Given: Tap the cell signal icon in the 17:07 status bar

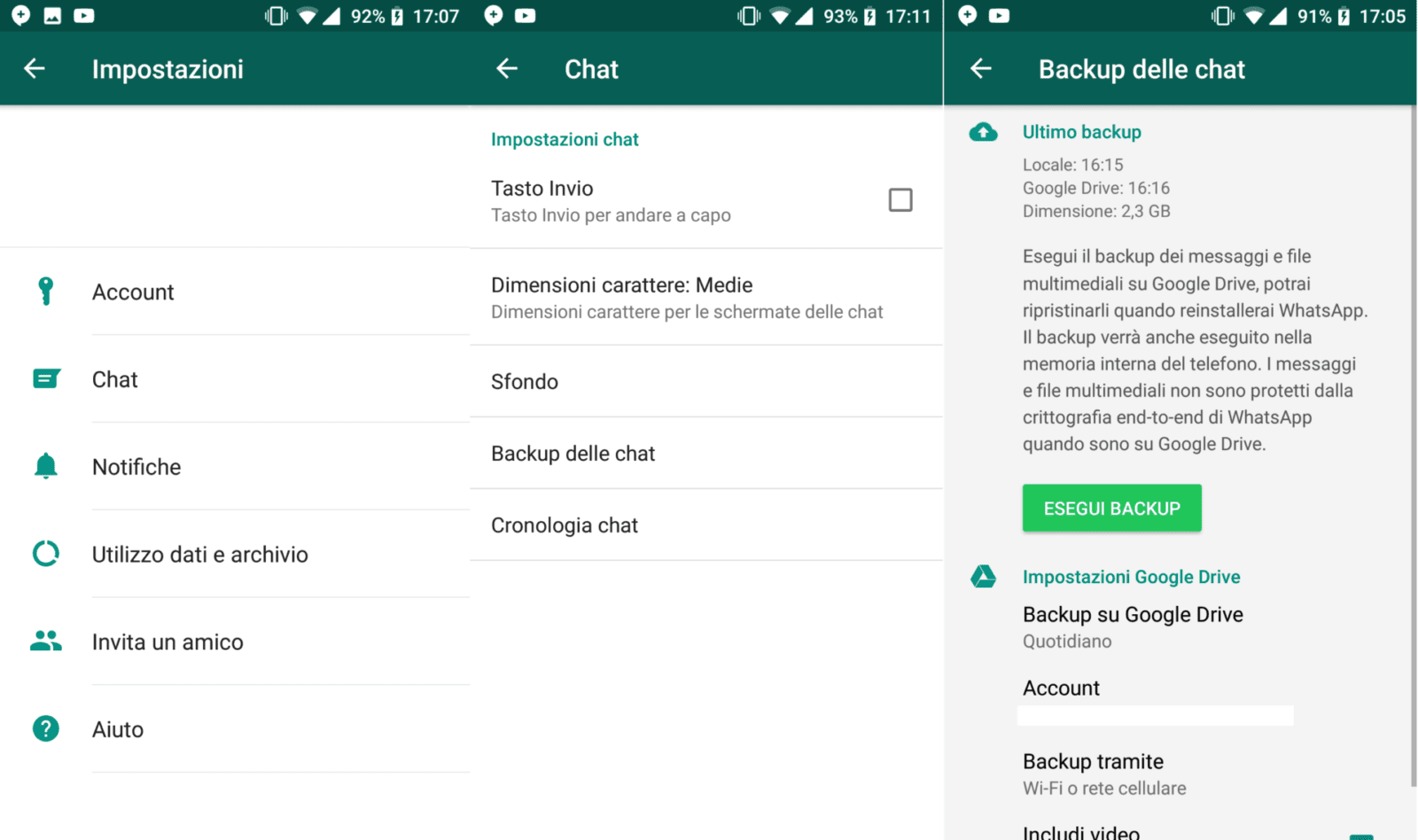Looking at the screenshot, I should click(x=331, y=16).
